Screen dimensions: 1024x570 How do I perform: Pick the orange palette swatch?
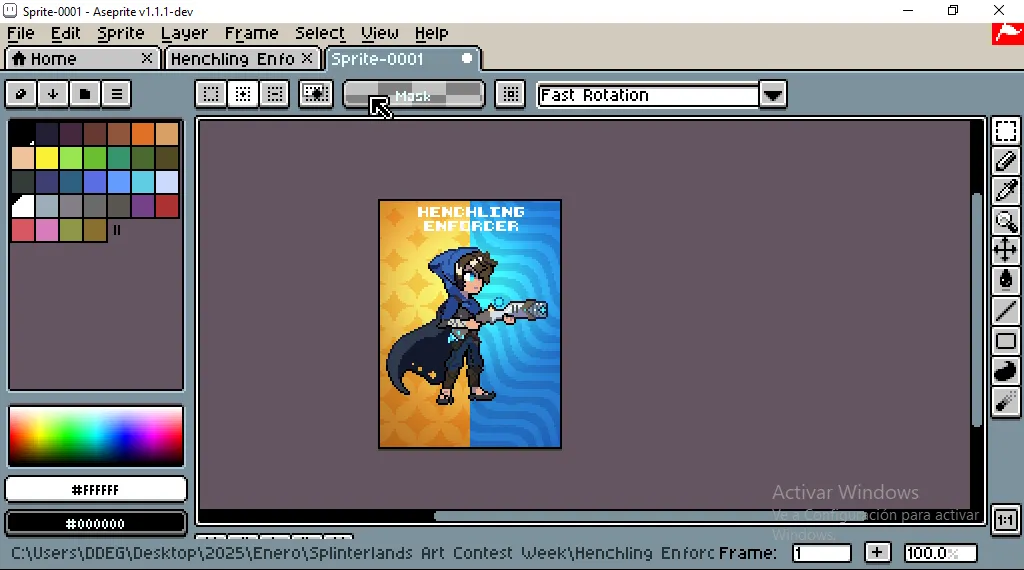(x=143, y=134)
